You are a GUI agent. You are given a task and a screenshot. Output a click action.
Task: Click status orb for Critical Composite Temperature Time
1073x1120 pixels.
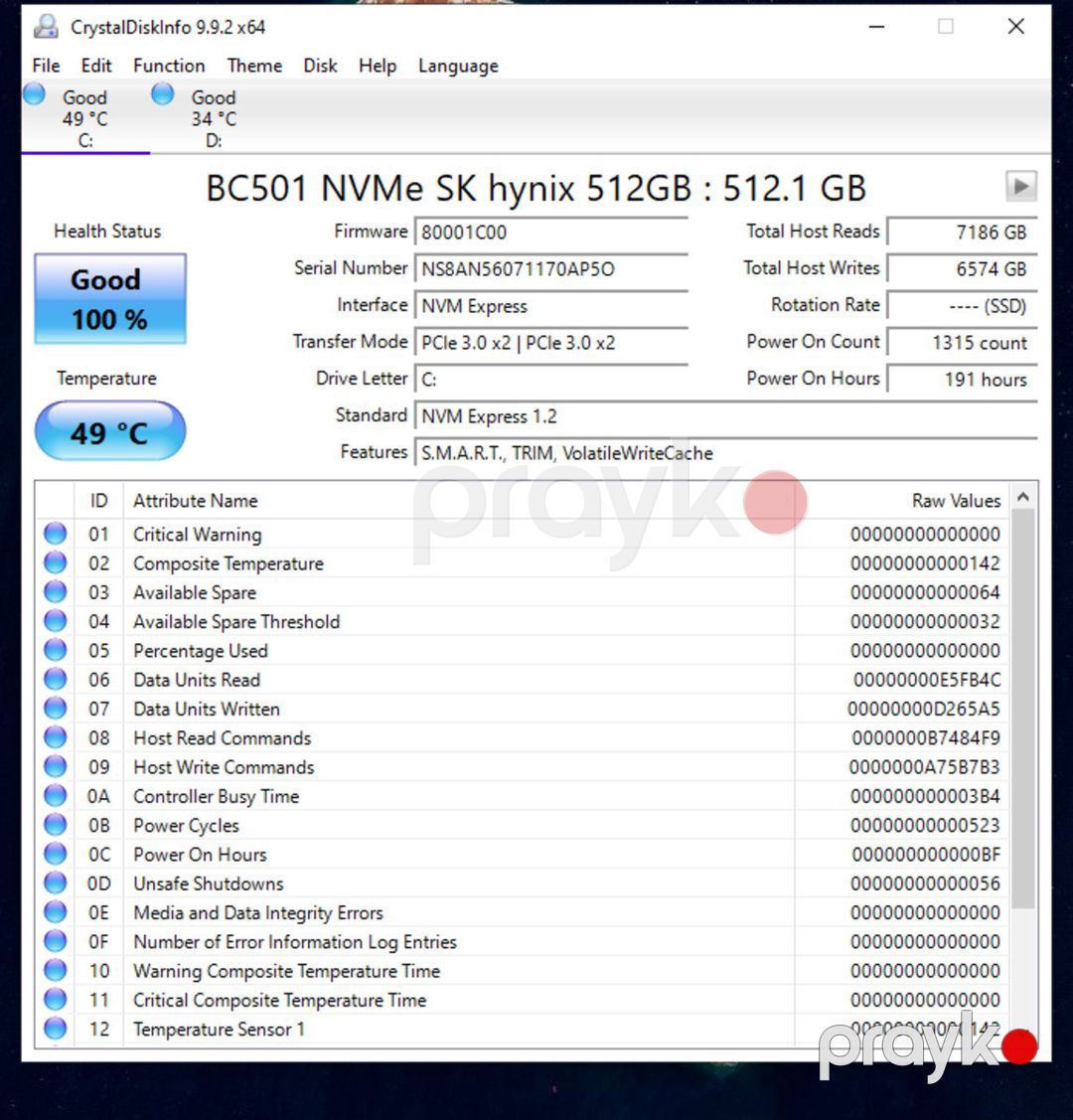[x=55, y=1000]
